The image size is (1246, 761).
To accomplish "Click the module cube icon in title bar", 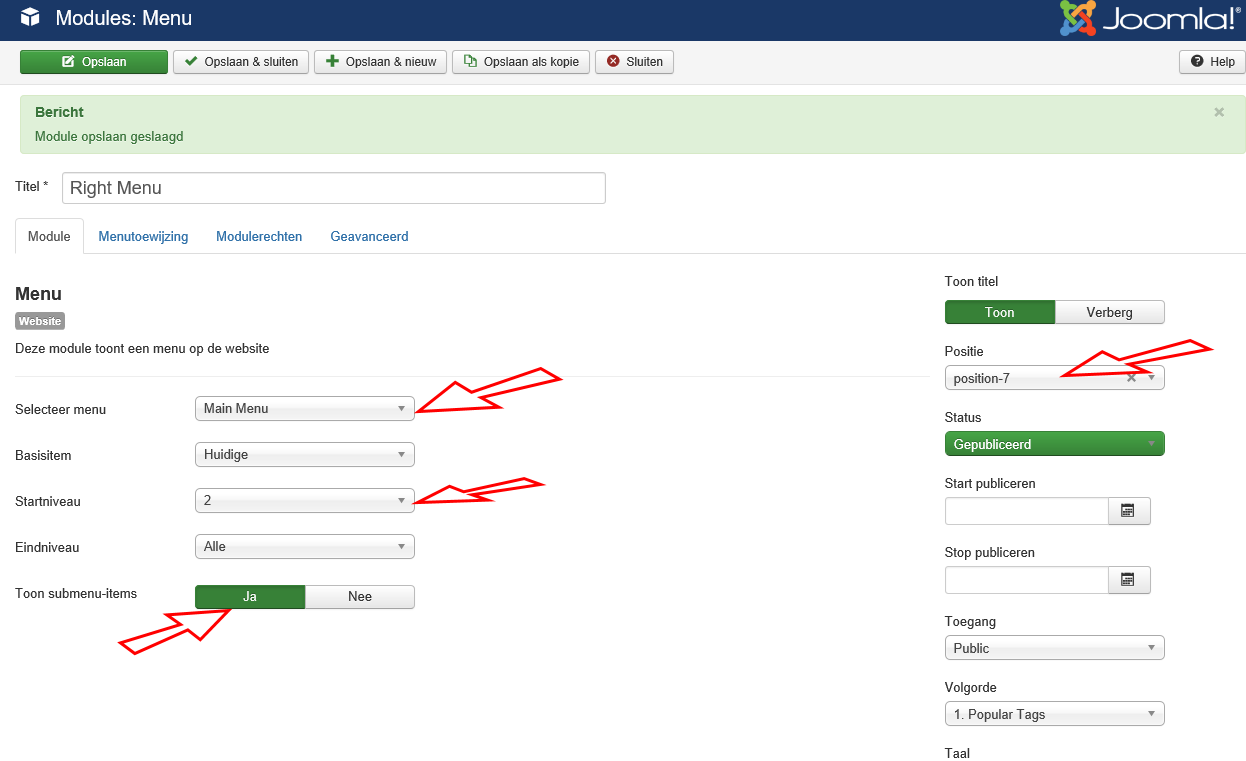I will (30, 18).
